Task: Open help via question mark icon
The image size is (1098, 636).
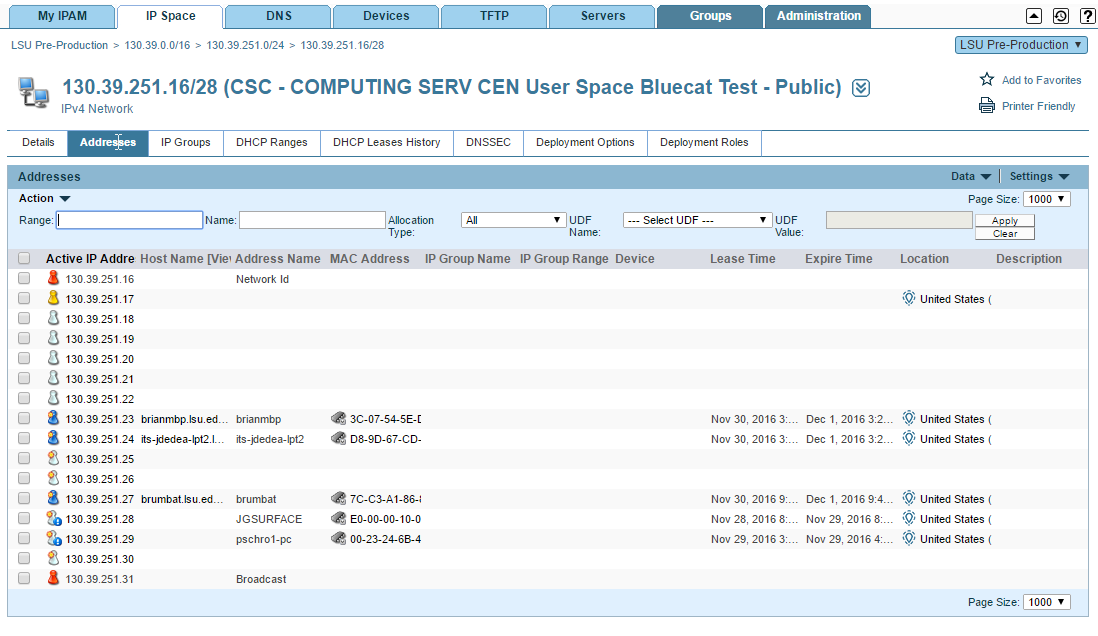Action: [x=1086, y=16]
